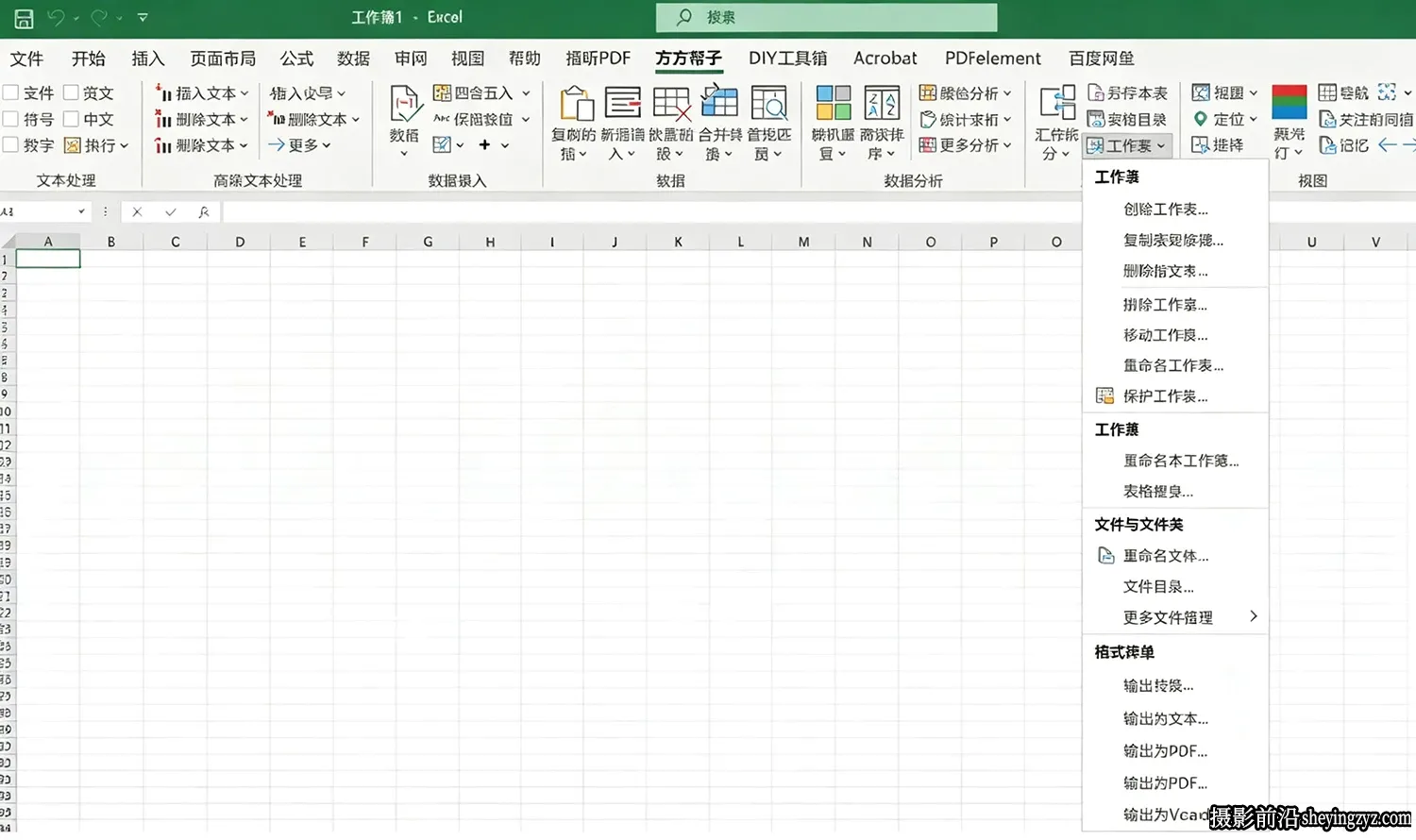Expand the more-file-management submenu arrow

pyautogui.click(x=1254, y=616)
